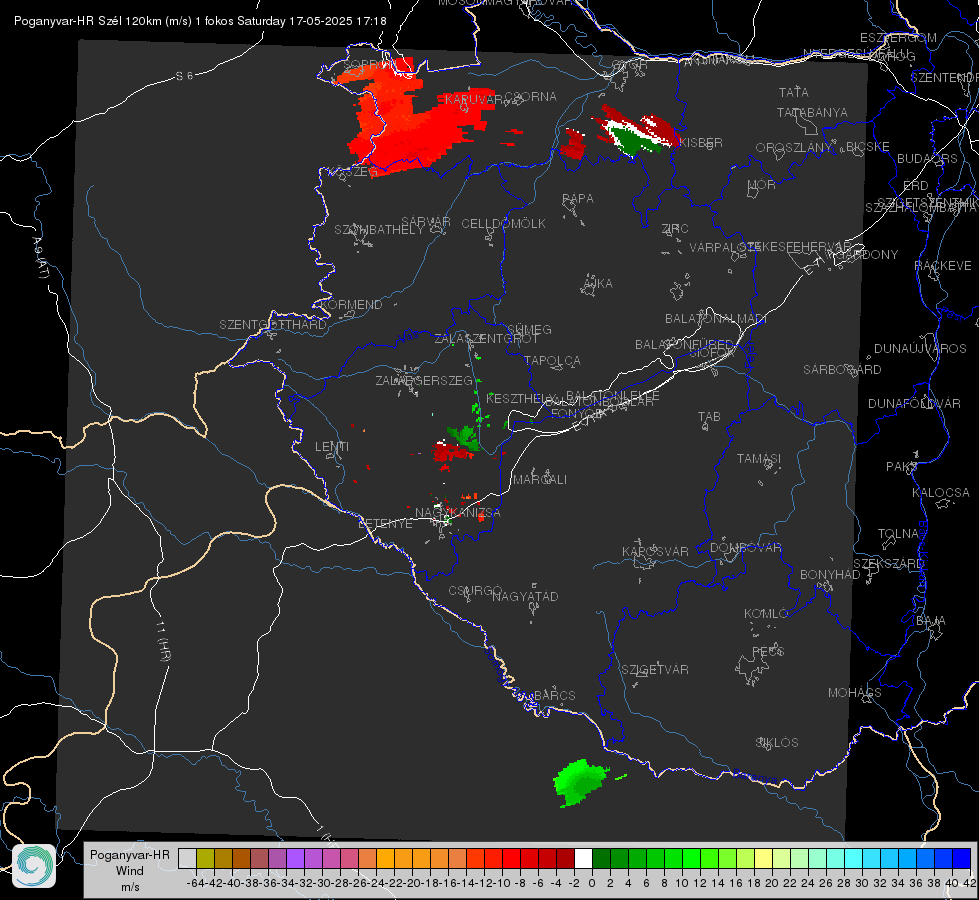Click the OROSZLANY city label
This screenshot has height=900, width=979.
tap(793, 147)
